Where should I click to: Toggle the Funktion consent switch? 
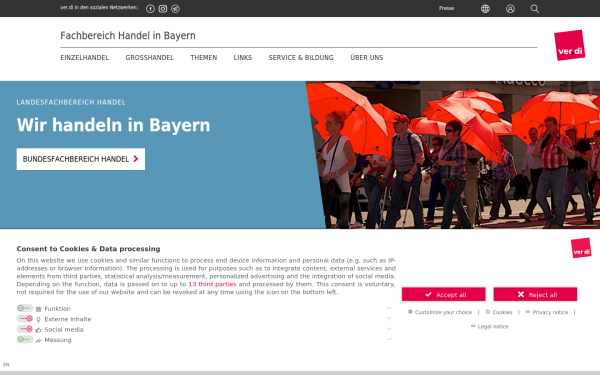[x=25, y=308]
